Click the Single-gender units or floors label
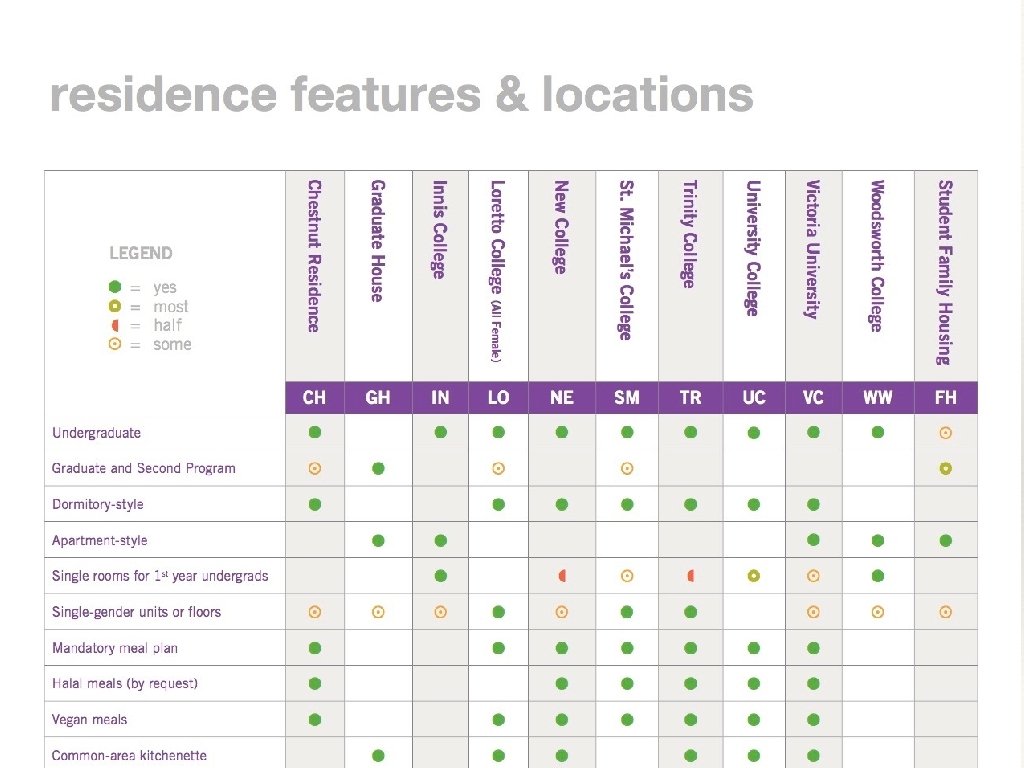Screen dimensions: 1024x768 [x=136, y=612]
